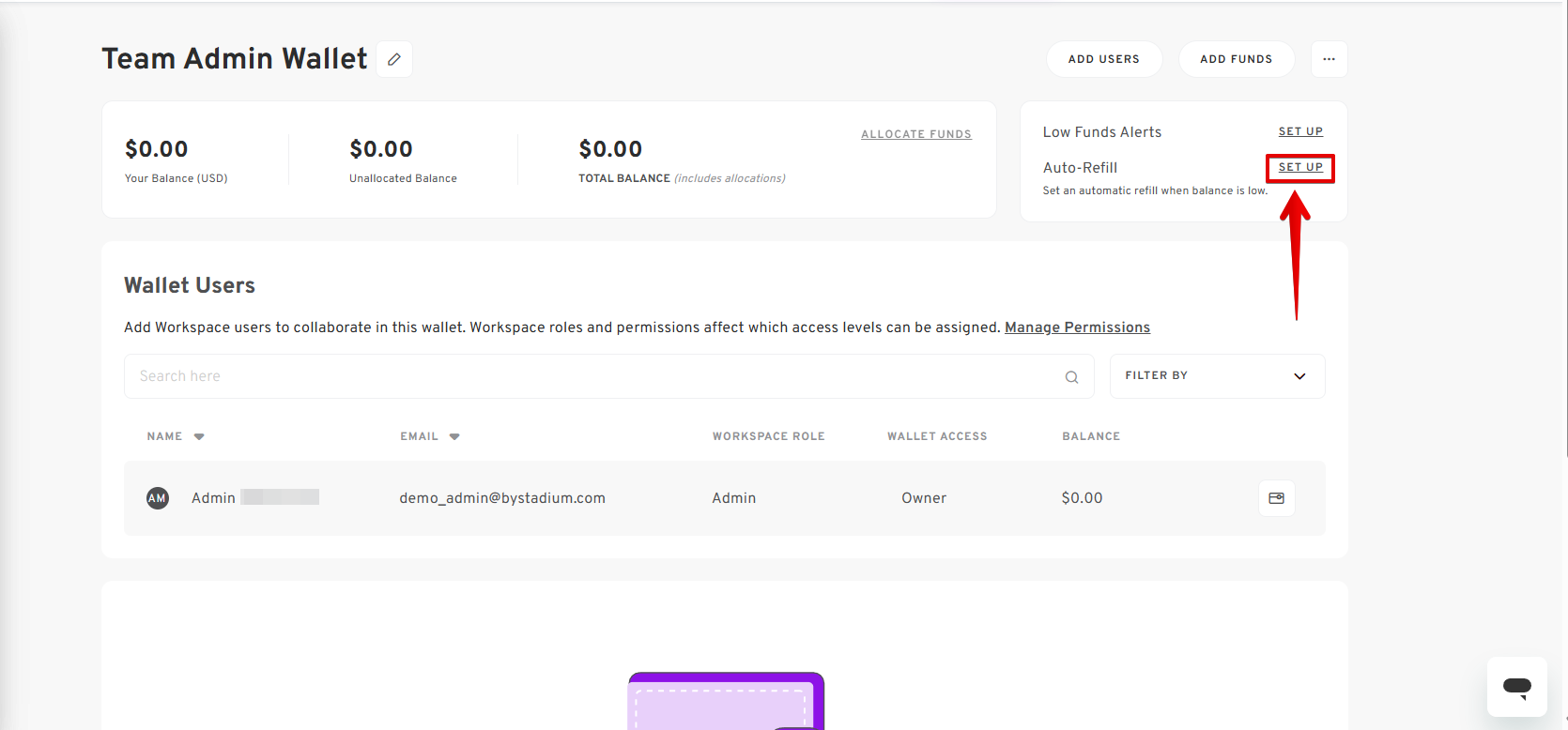Open the Manage Permissions link
1568x730 pixels.
[x=1077, y=327]
